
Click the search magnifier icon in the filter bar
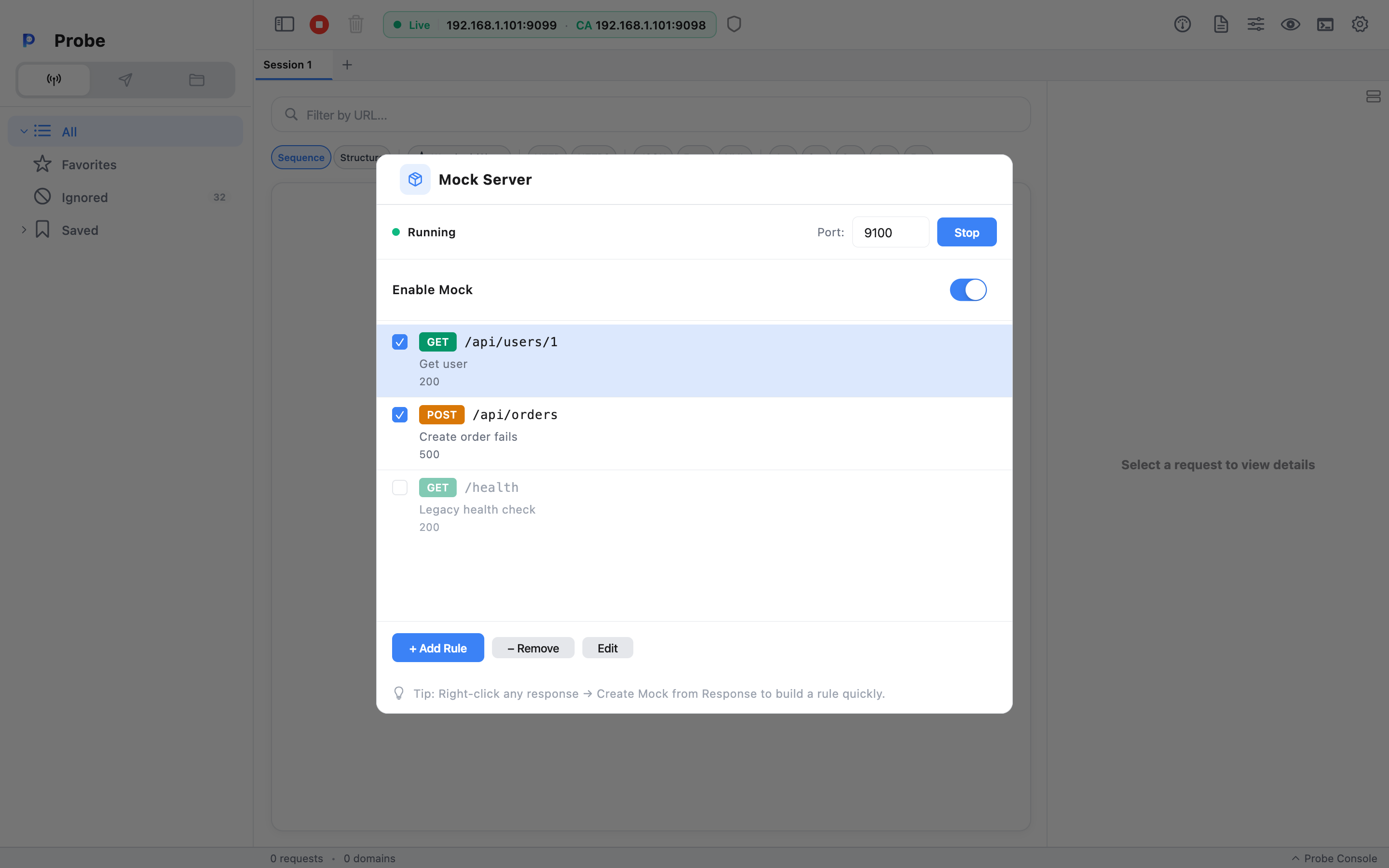tap(292, 115)
